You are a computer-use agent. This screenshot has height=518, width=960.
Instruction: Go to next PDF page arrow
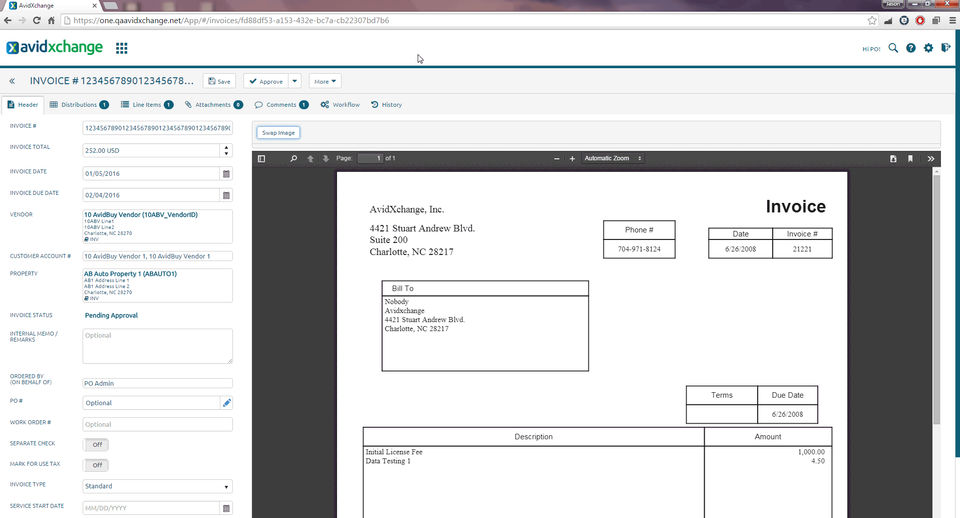click(326, 159)
